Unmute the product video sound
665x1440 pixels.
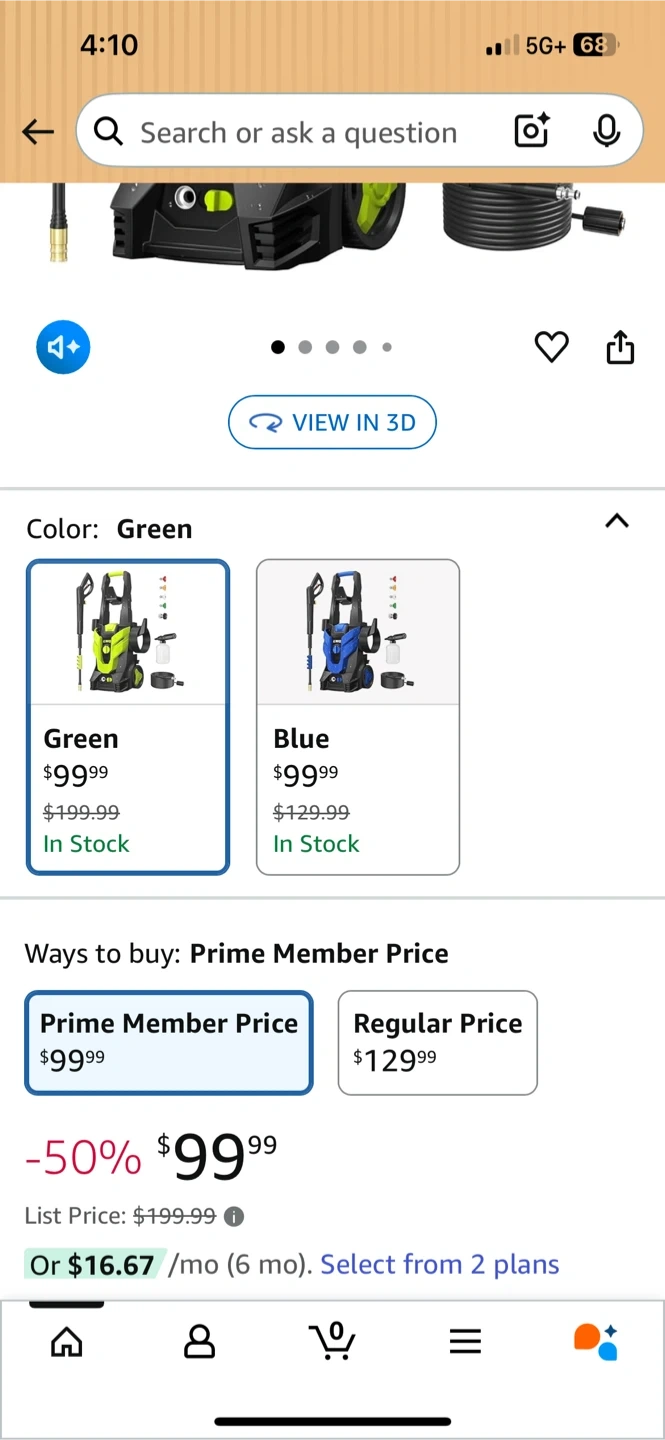click(x=63, y=347)
